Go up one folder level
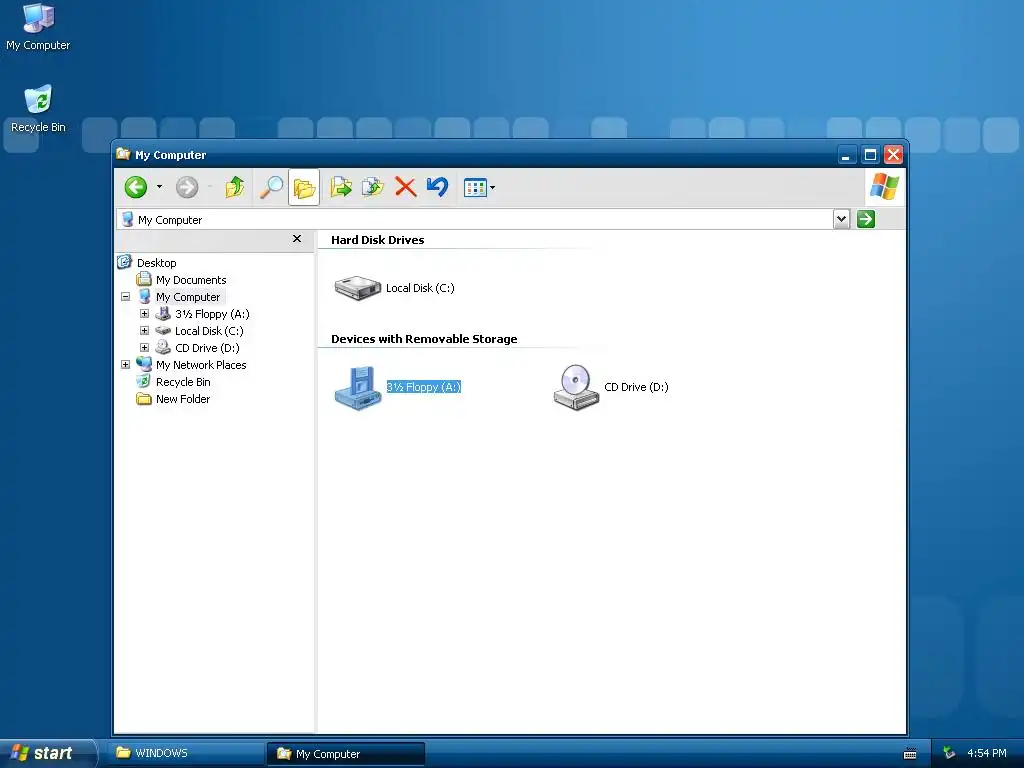The image size is (1024, 768). point(234,187)
